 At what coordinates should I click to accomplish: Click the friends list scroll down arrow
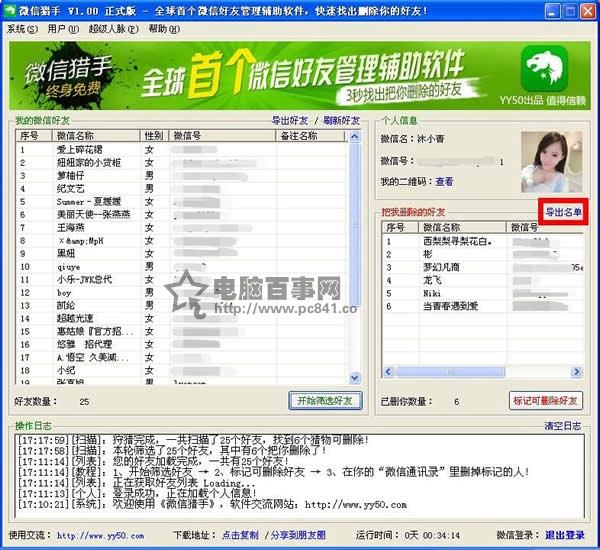355,378
